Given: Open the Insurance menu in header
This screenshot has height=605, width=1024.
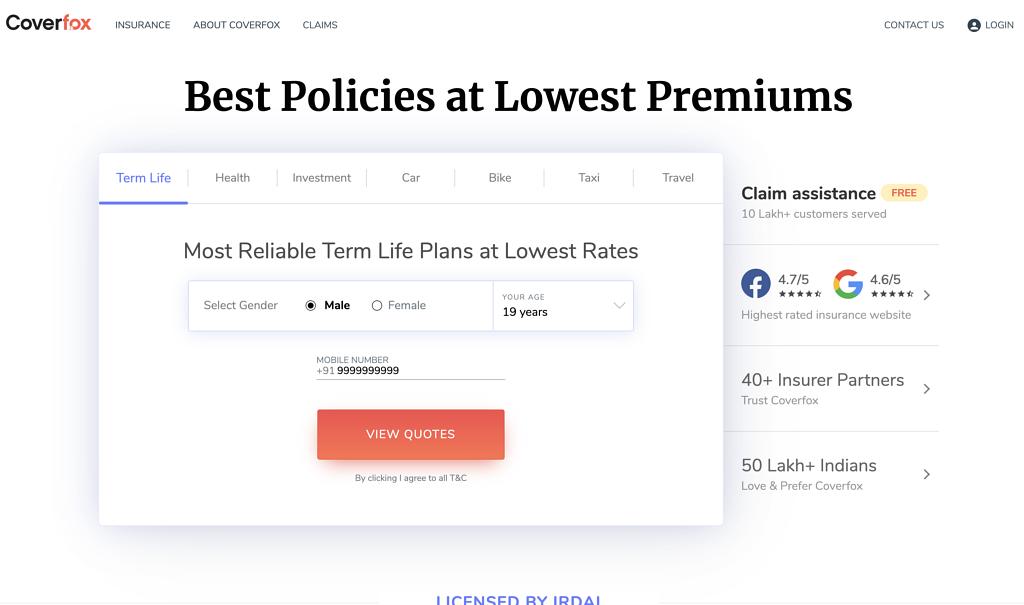Looking at the screenshot, I should [x=142, y=25].
